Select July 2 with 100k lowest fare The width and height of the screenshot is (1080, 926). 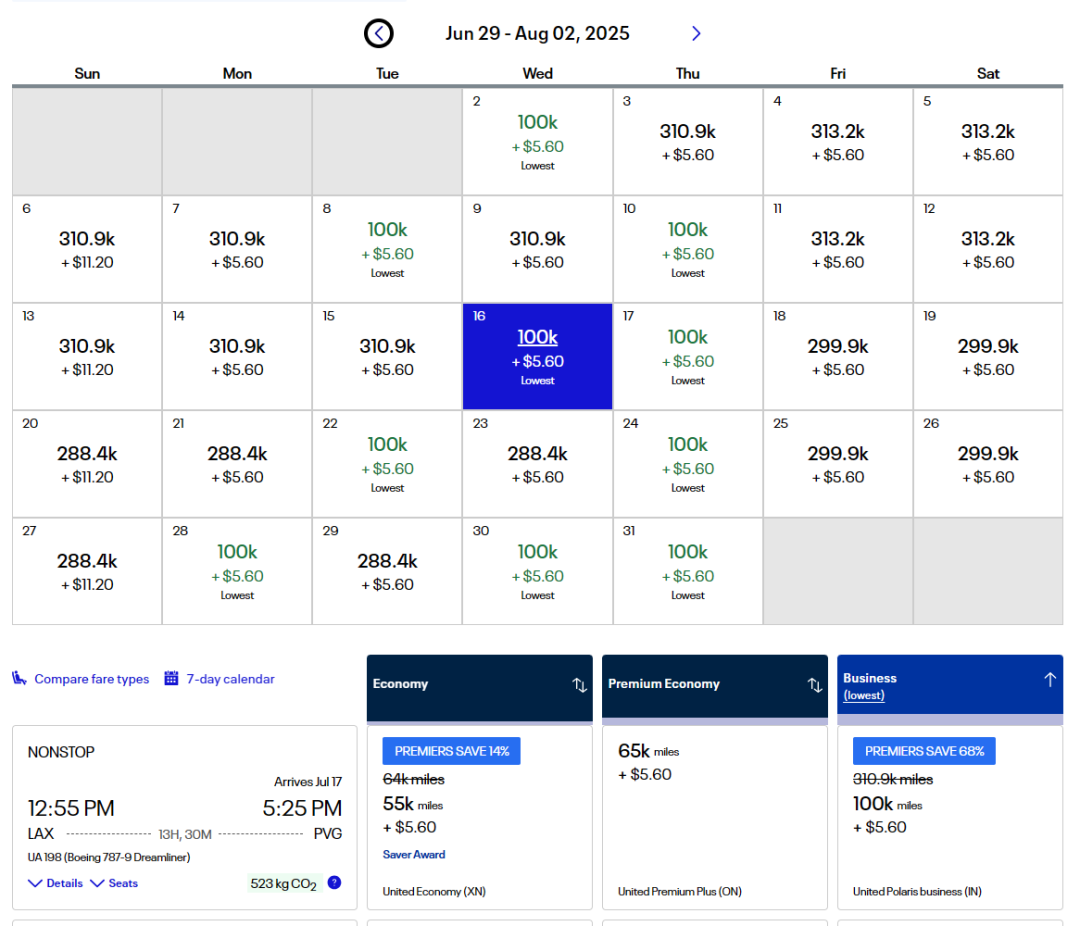[x=537, y=141]
